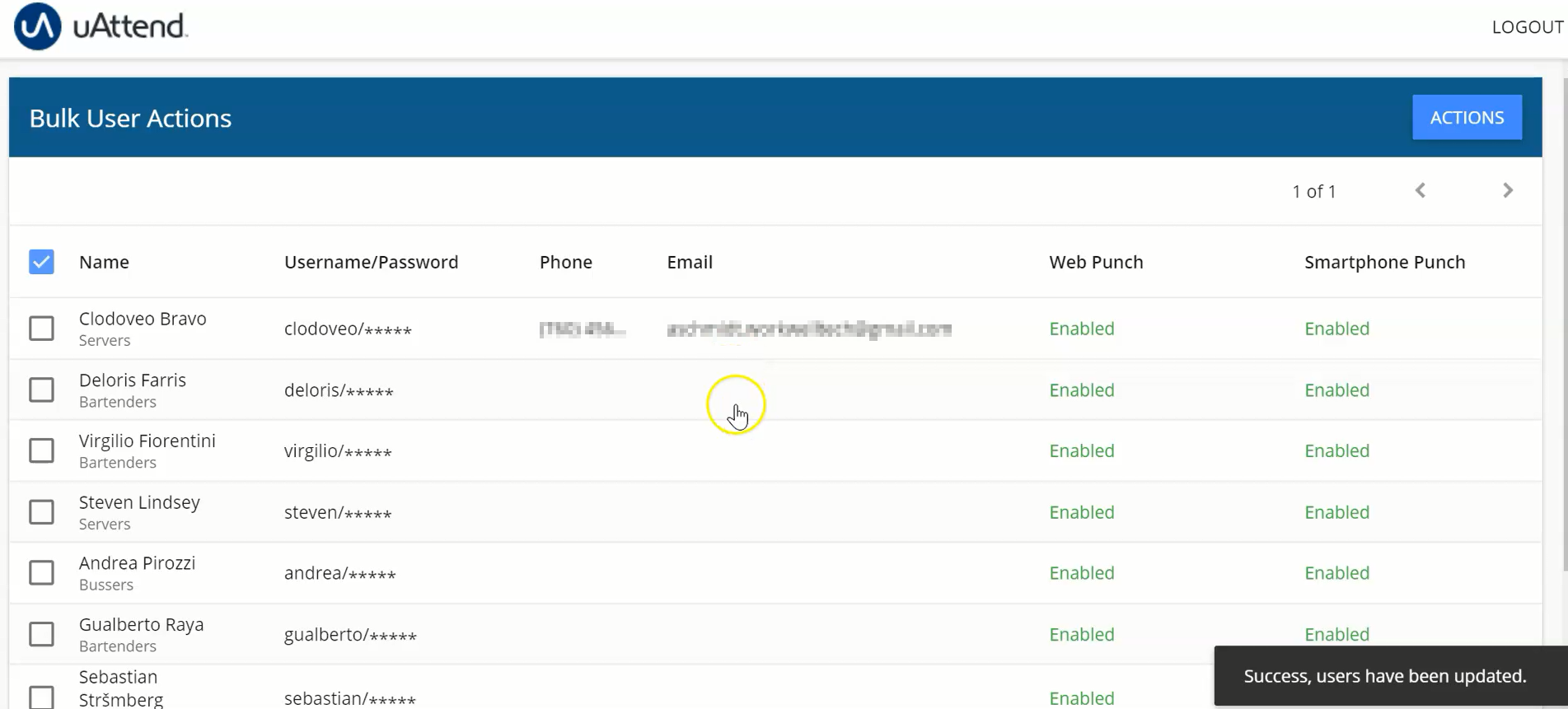Click the username gualberto/*****
This screenshot has width=1568, height=709.
(x=350, y=635)
